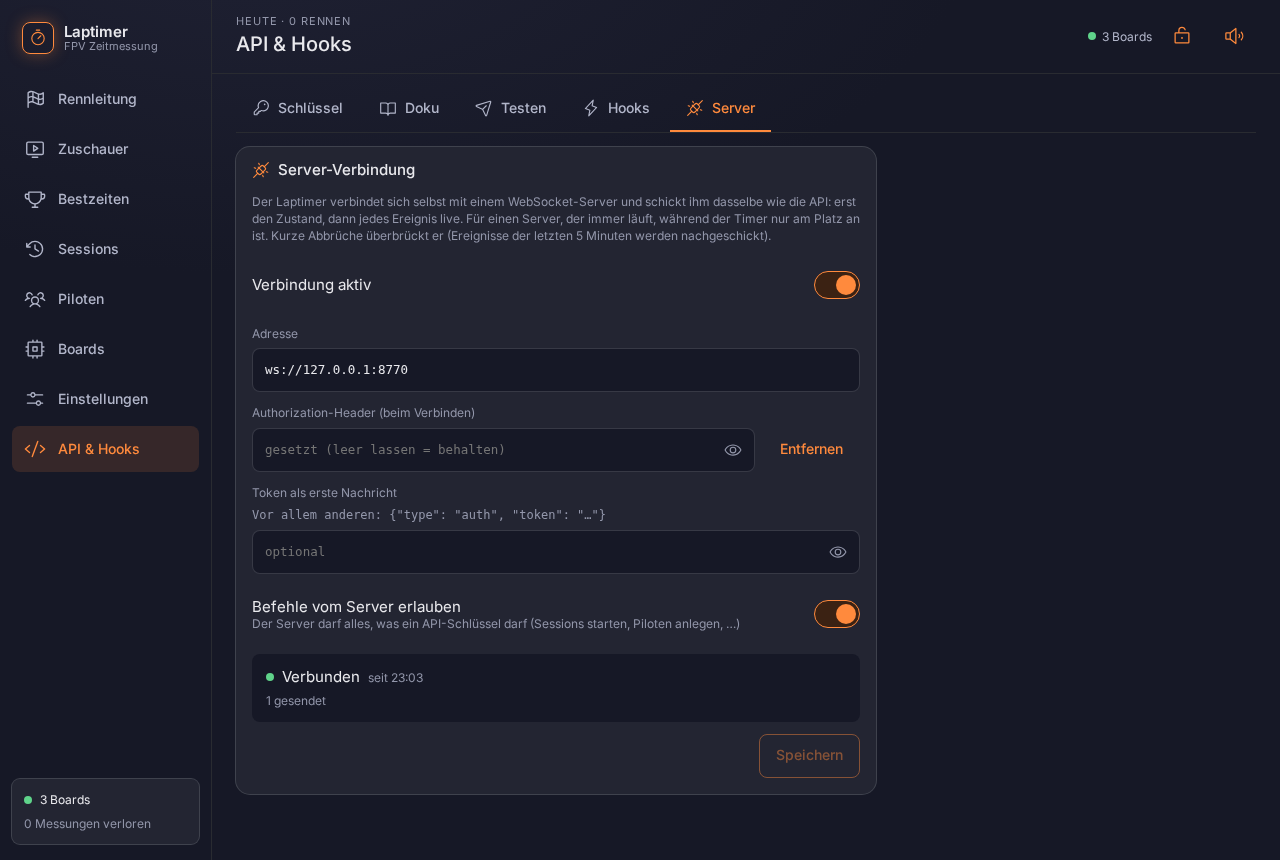
Task: Click the Adresse field with ws://127.0.0.1:8770
Action: point(556,370)
